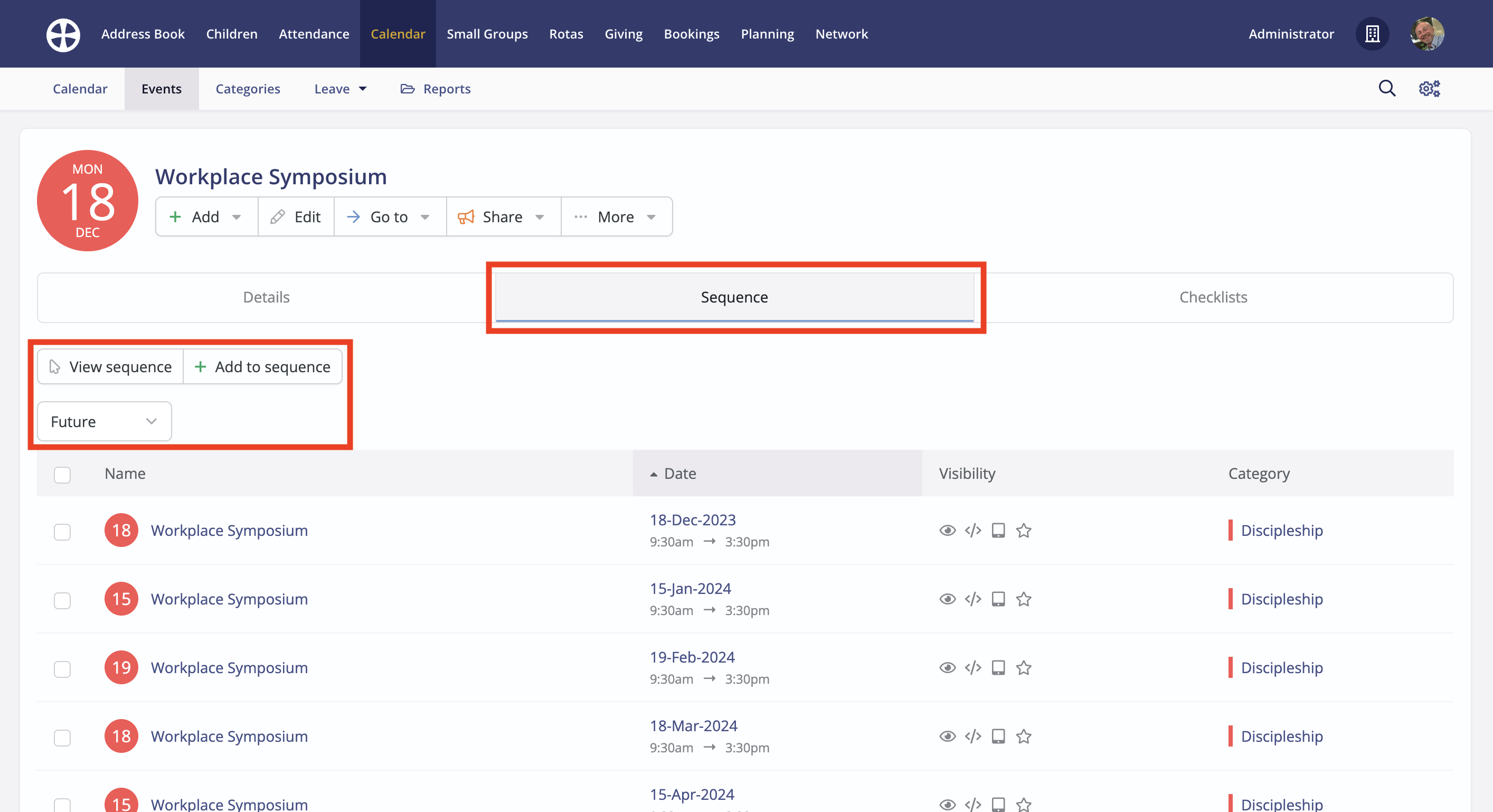Expand the Leave submenu dropdown

click(x=340, y=89)
